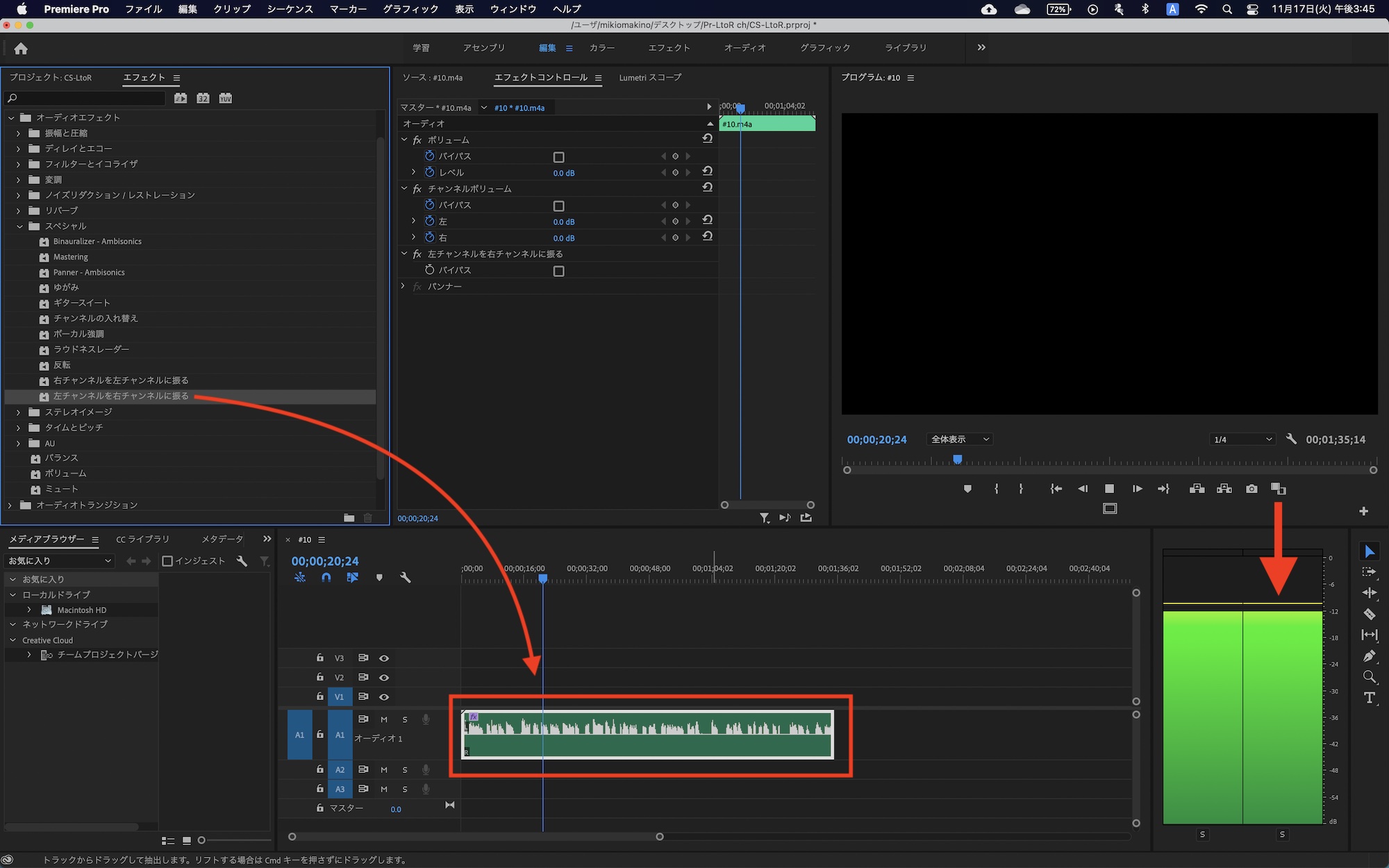The image size is (1389, 868).
Task: Expand the リバーブ effects folder
Action: click(19, 210)
